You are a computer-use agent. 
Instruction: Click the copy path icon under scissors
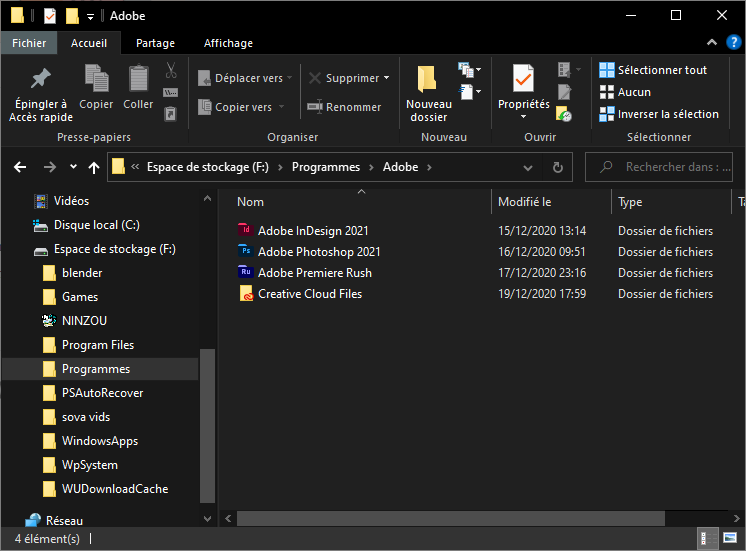[x=170, y=92]
